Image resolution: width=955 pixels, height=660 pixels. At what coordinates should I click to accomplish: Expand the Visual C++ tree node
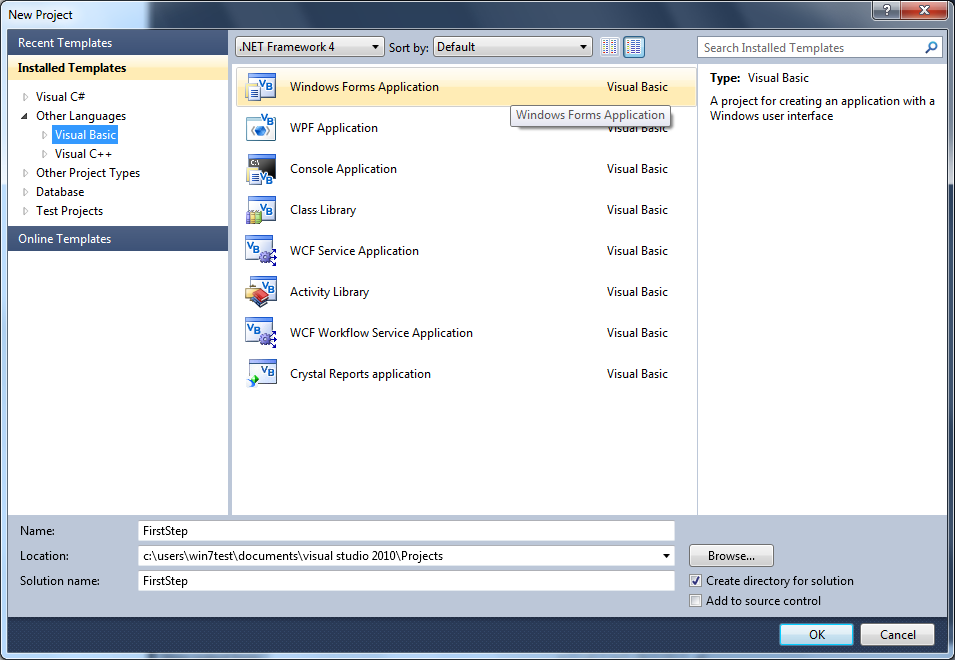click(x=44, y=154)
